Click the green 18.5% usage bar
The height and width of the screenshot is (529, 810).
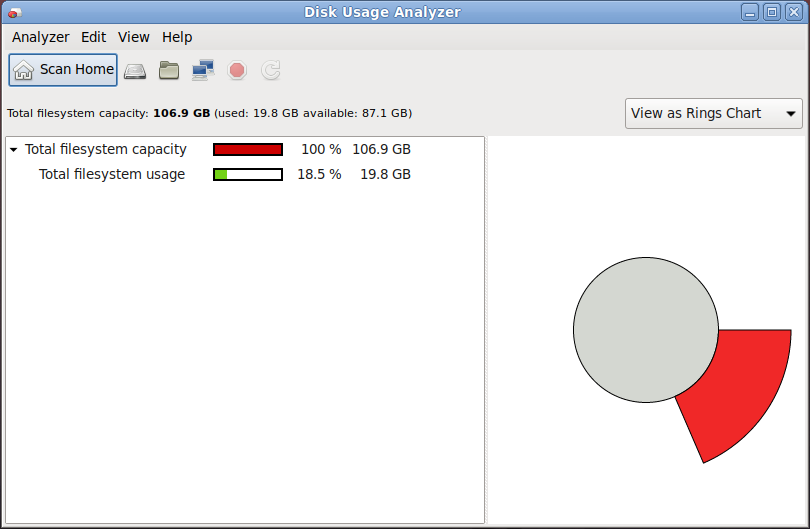[248, 174]
